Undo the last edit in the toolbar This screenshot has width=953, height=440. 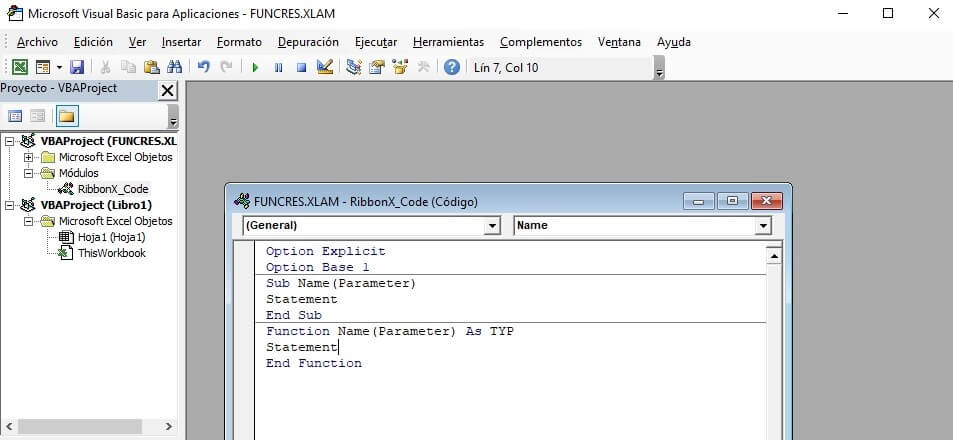[204, 67]
